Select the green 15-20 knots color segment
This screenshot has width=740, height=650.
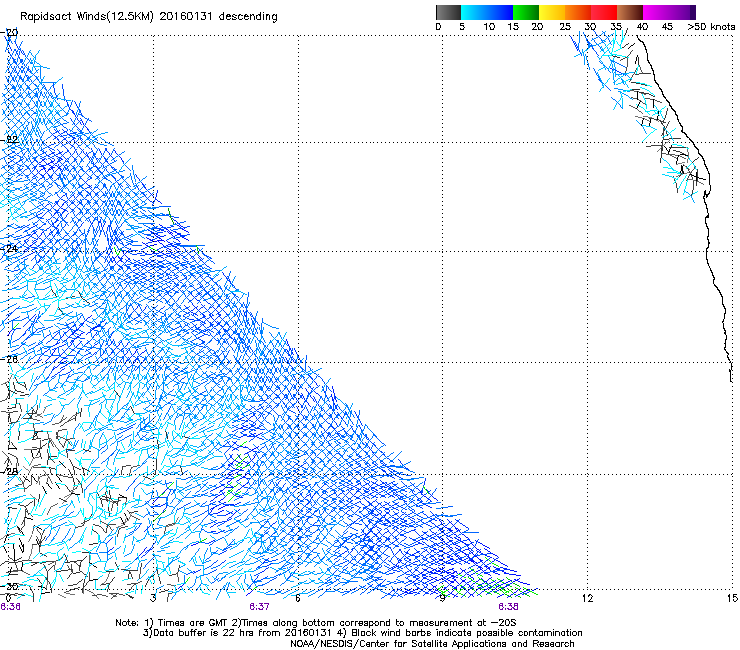tap(526, 12)
